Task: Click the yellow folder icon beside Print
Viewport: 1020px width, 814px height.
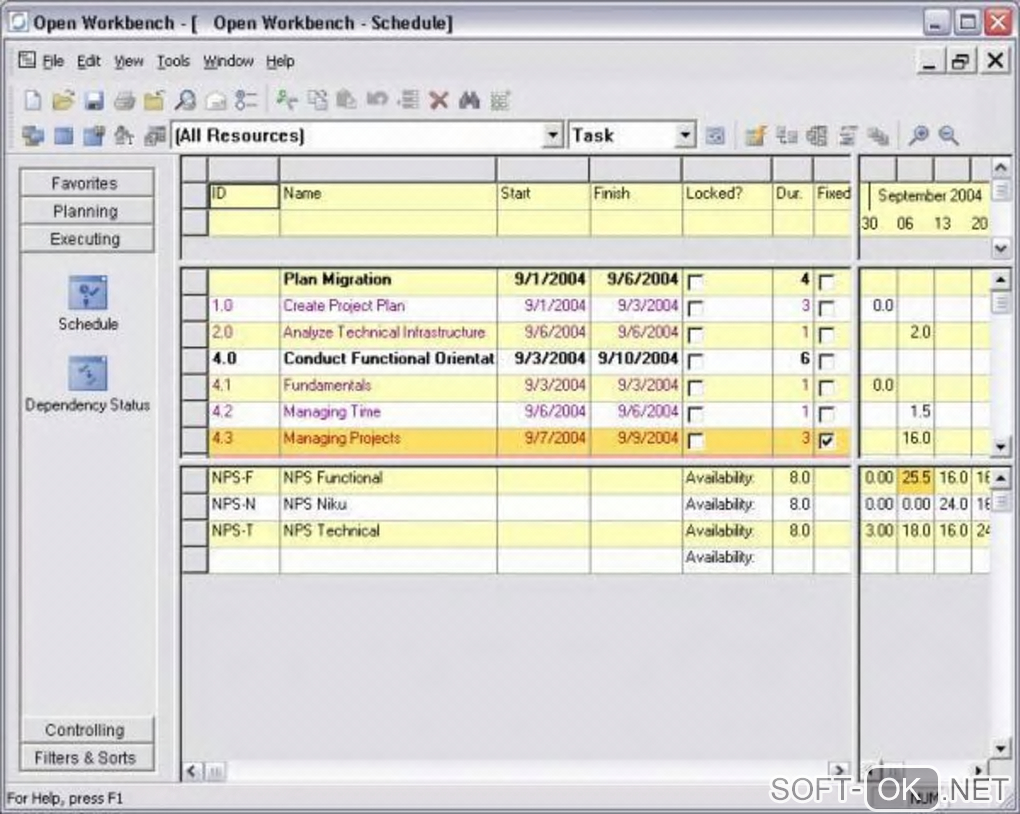Action: pos(155,100)
